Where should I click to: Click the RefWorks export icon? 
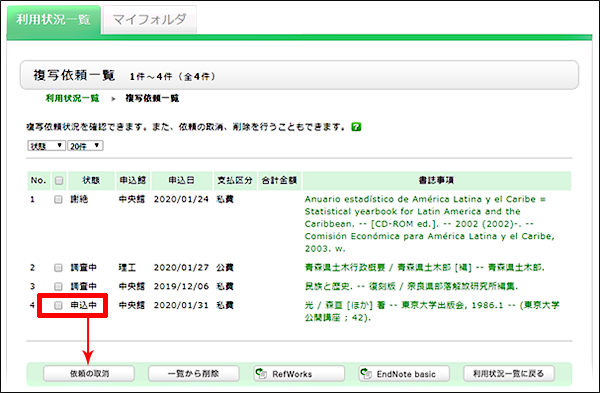coord(261,373)
